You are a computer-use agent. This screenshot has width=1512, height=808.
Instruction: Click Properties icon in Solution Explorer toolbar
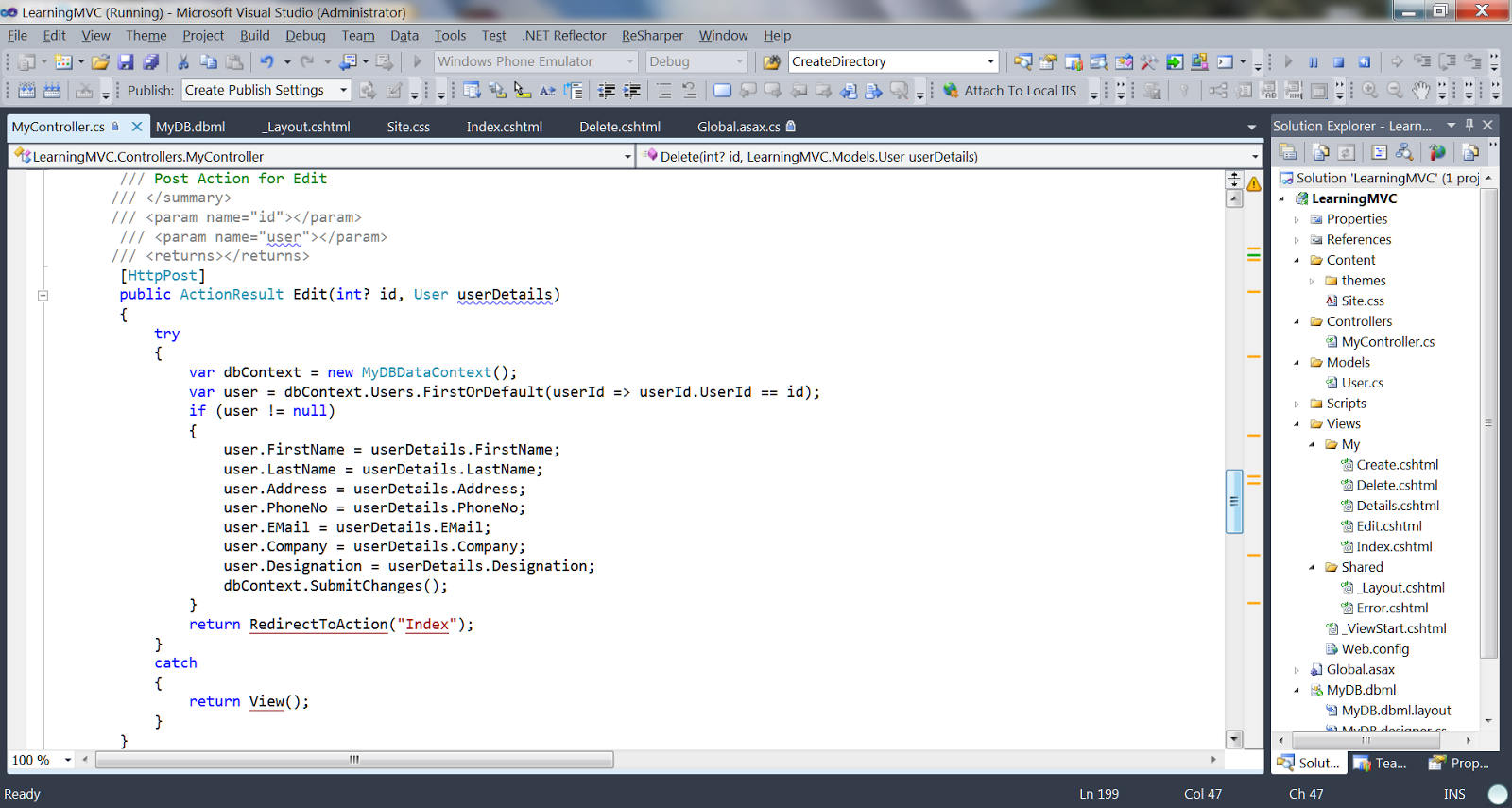click(x=1287, y=151)
